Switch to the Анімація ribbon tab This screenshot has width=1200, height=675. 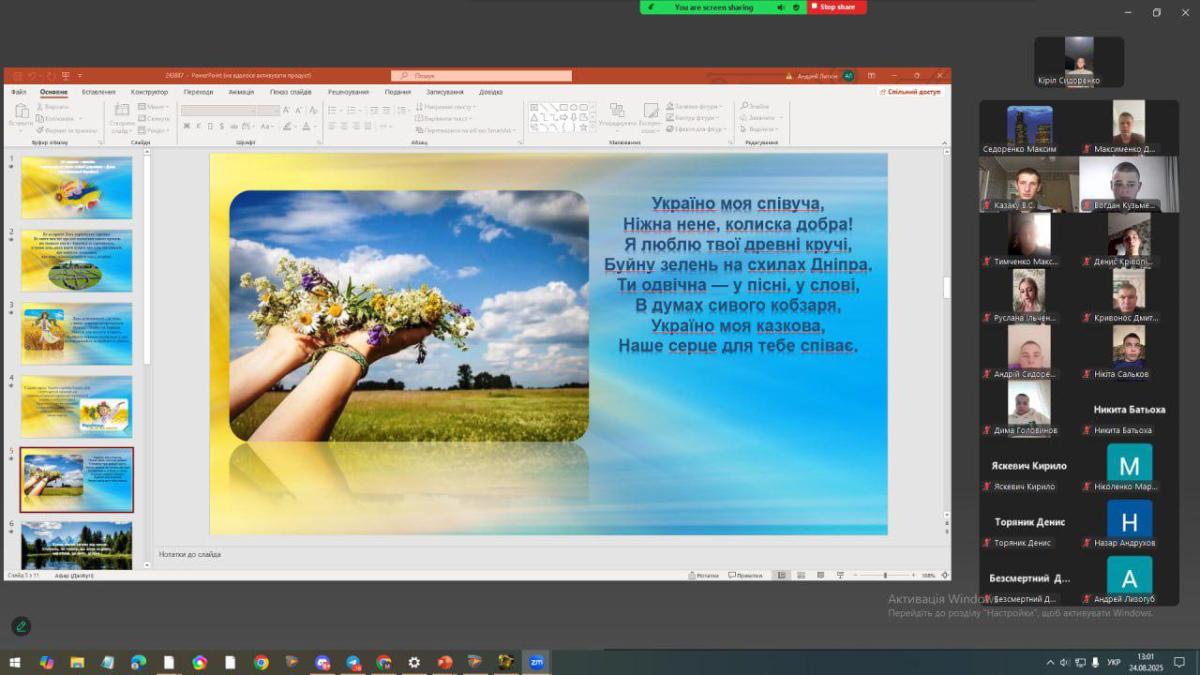click(x=241, y=92)
